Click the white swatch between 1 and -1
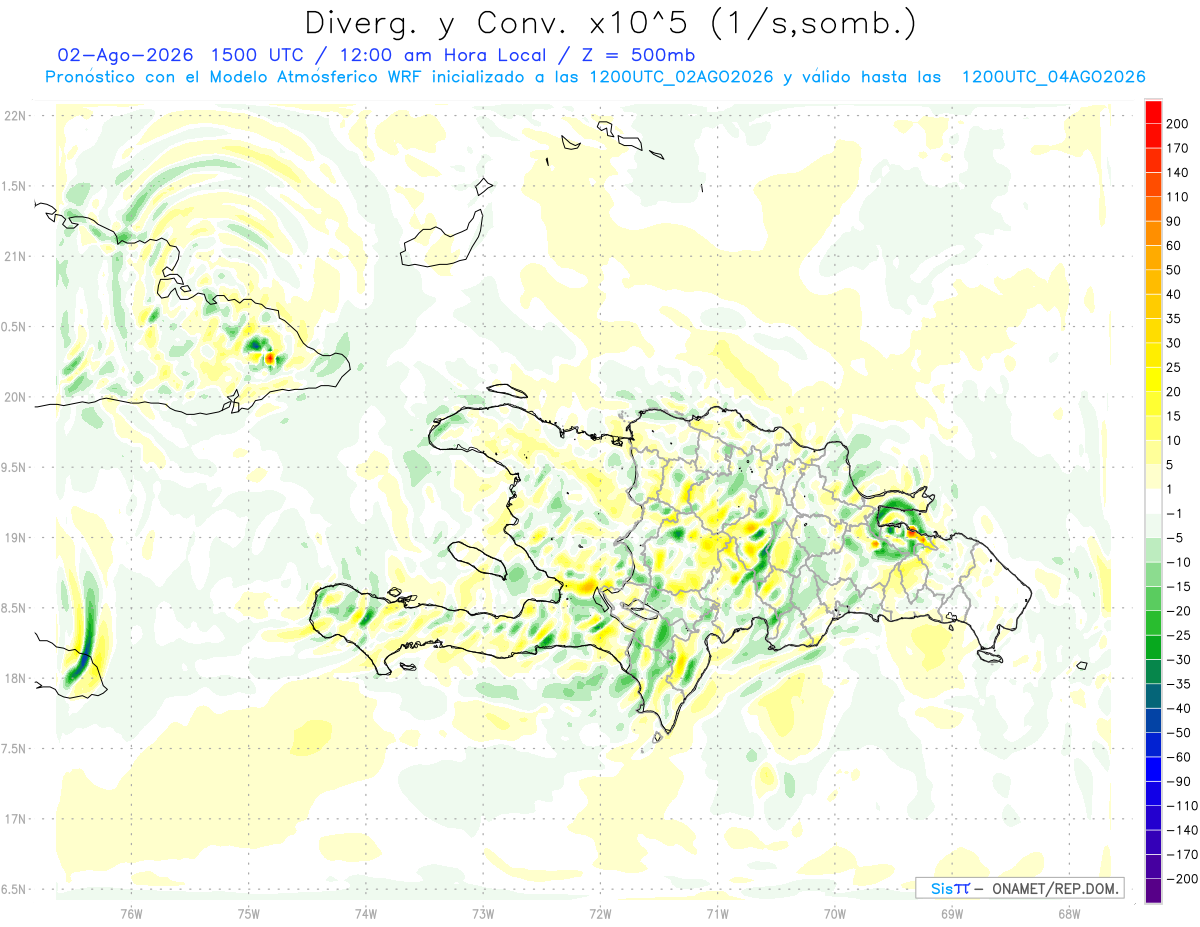Screen dimensions: 1200x927 tap(1153, 502)
